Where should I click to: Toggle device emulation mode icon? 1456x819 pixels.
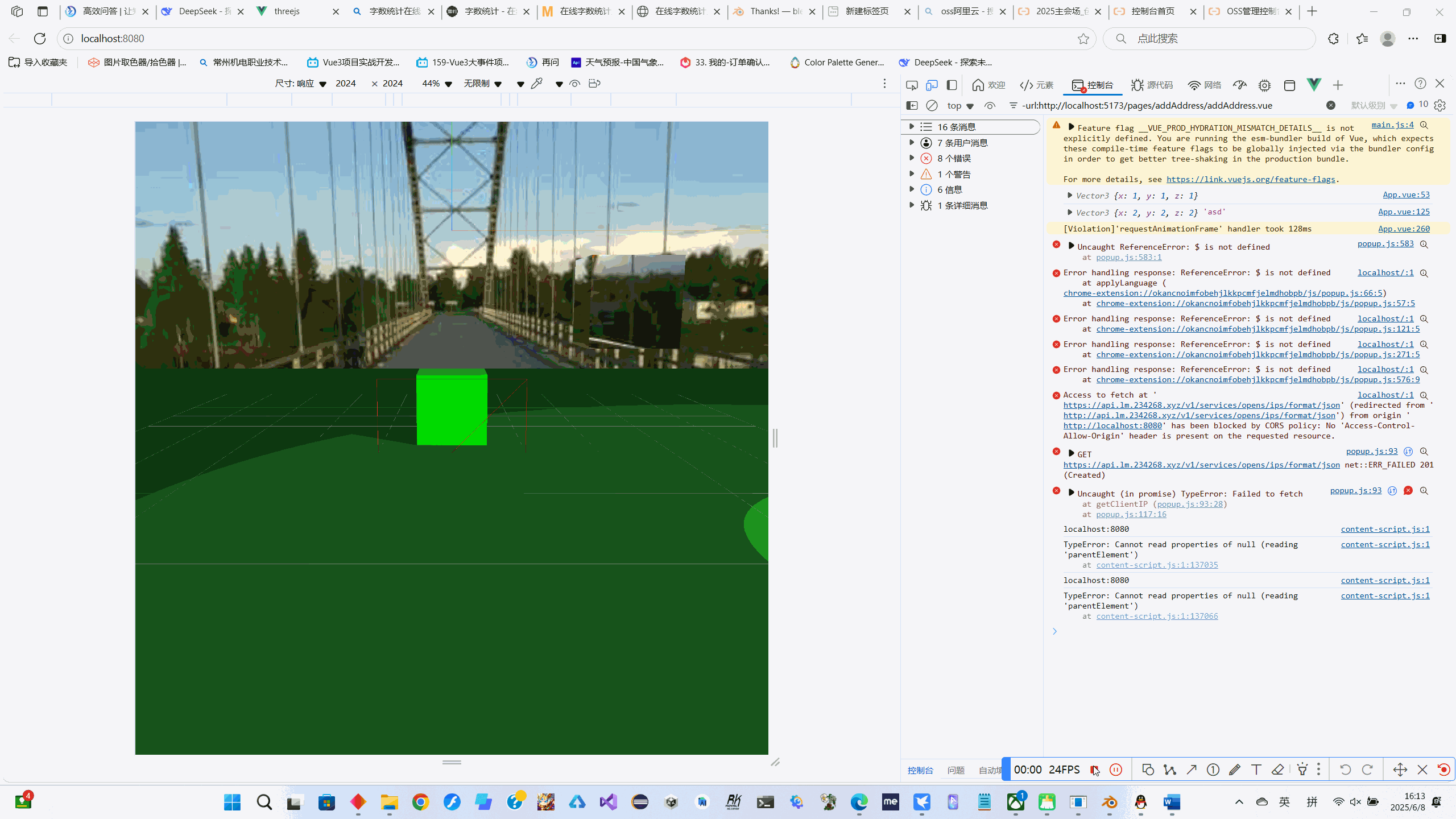932,85
